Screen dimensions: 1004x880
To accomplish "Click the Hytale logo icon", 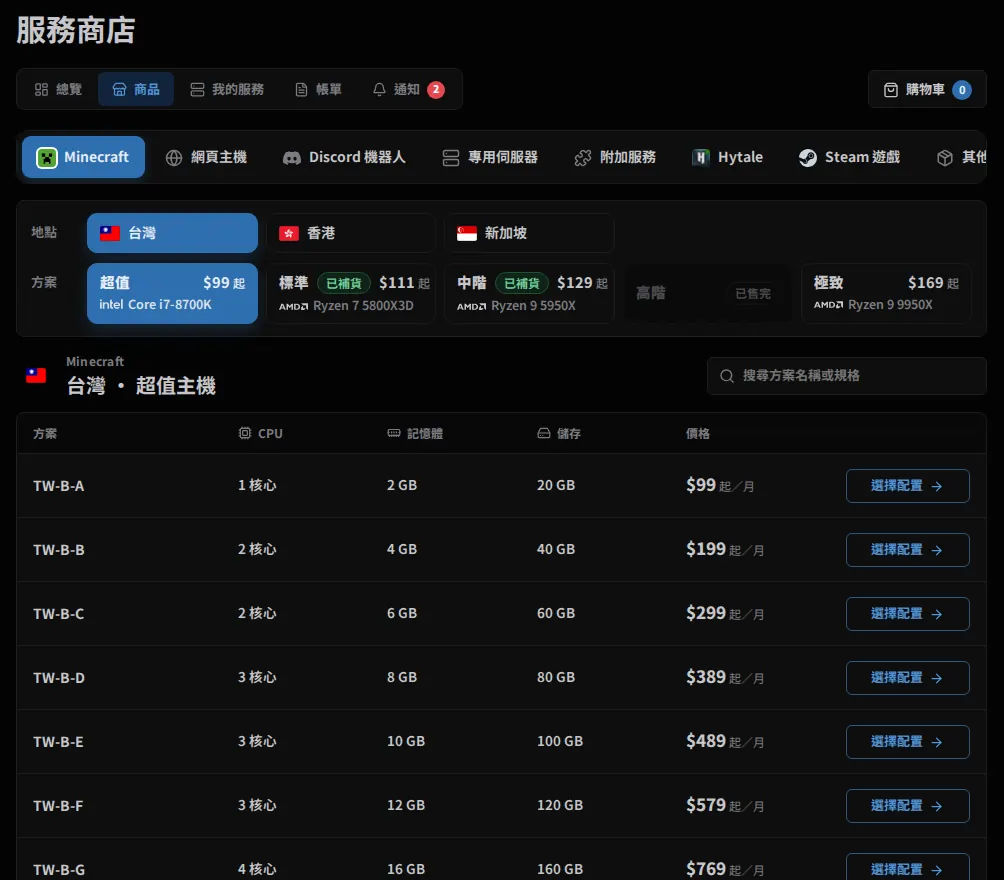I will [700, 158].
